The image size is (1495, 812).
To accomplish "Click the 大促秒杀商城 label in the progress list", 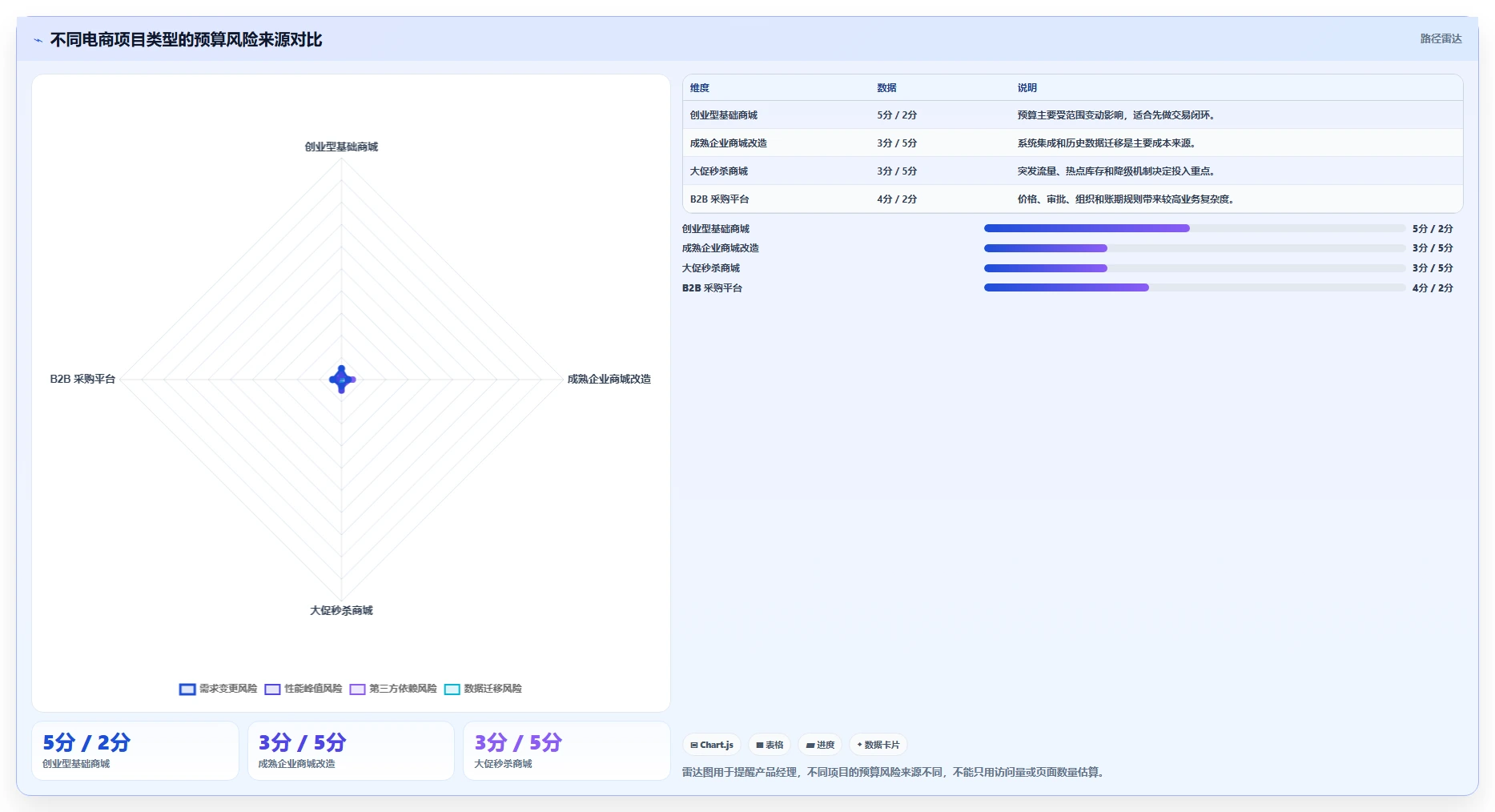I will tap(711, 268).
